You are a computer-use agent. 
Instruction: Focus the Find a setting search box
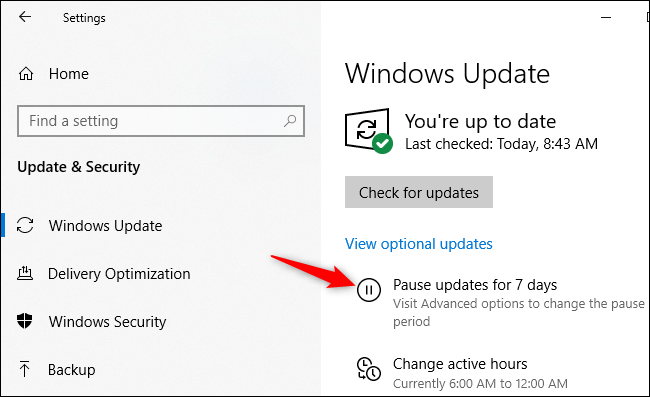[161, 121]
